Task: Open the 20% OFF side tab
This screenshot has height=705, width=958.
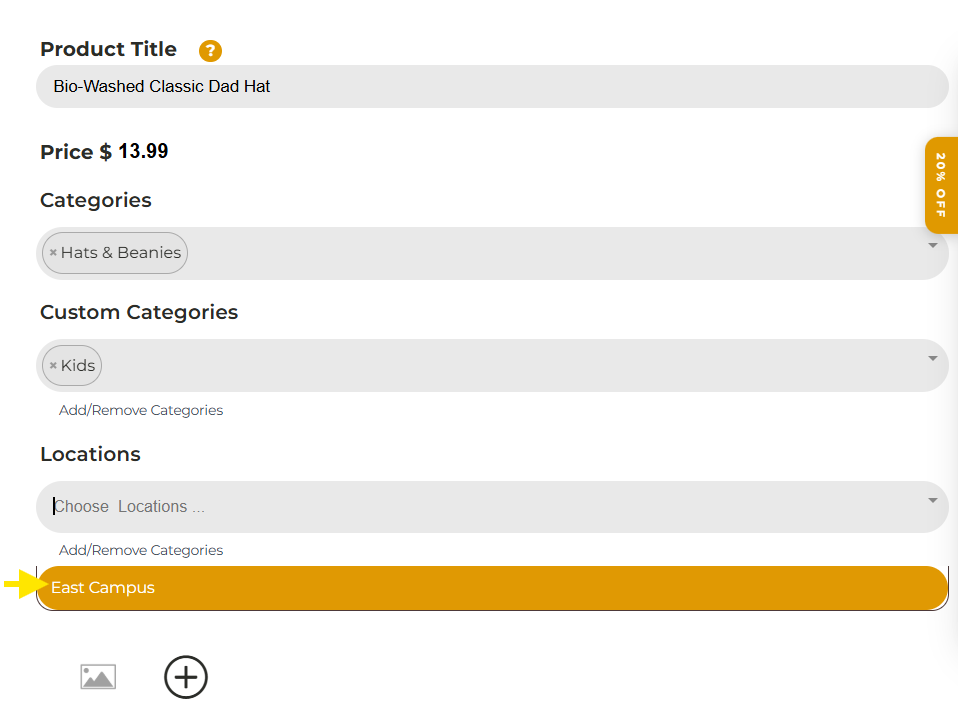Action: click(x=941, y=186)
